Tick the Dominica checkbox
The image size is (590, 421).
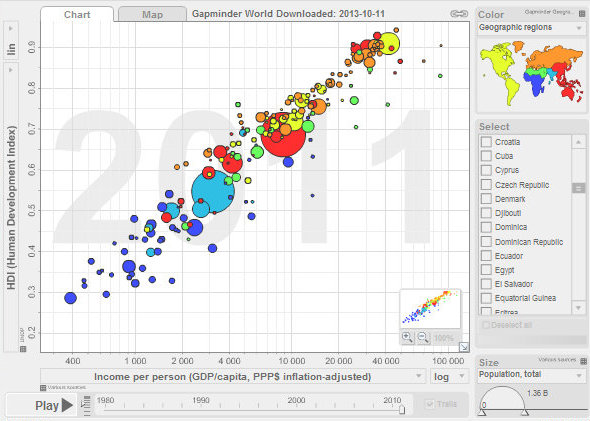(486, 227)
